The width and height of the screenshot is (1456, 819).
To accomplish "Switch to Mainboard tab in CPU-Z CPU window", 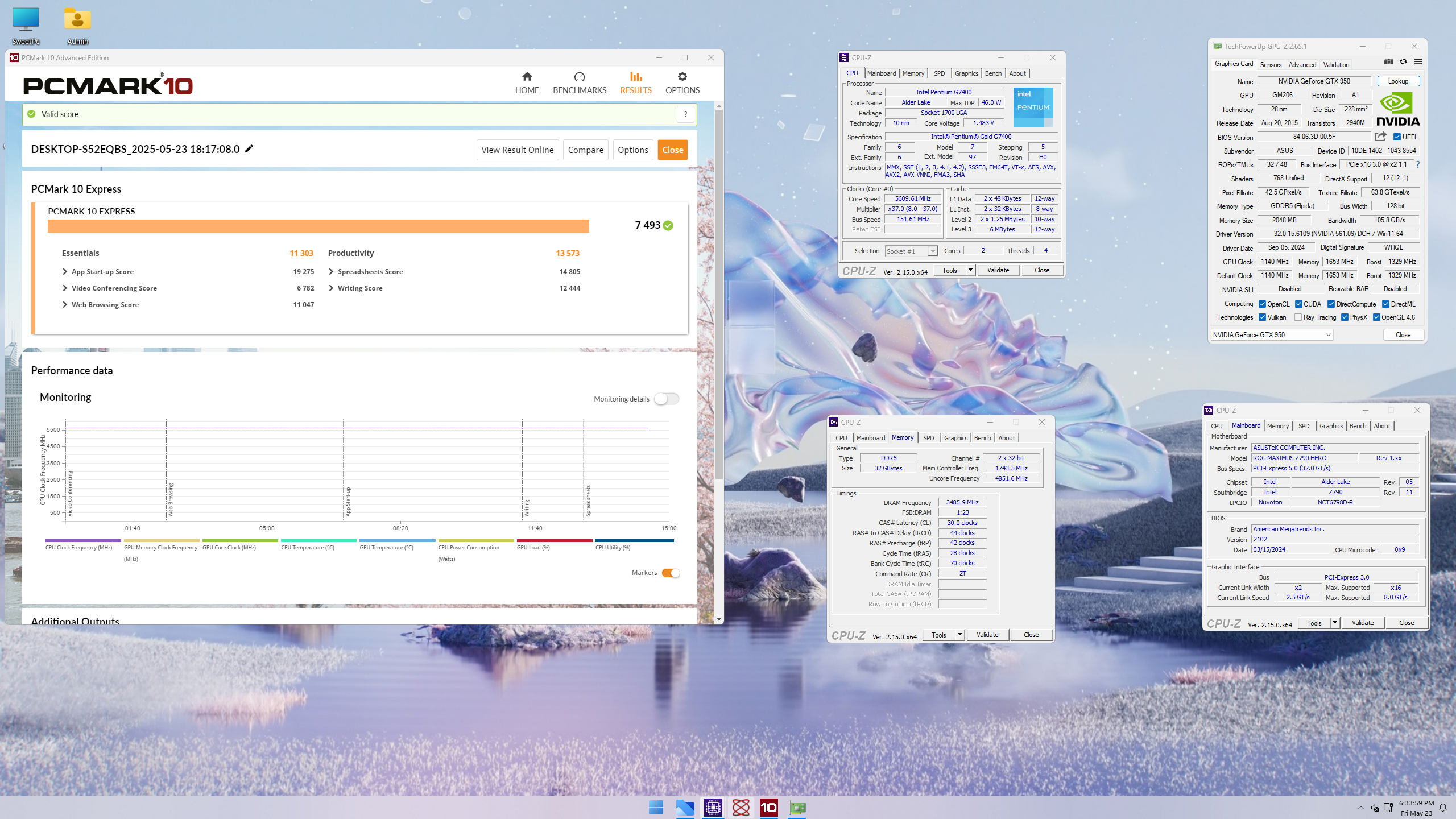I will tap(881, 73).
